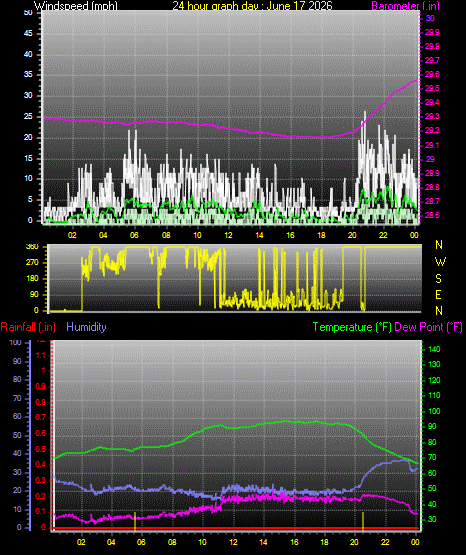Click the 90 value on wind direction axis
466x555 pixels.
[x=34, y=294]
